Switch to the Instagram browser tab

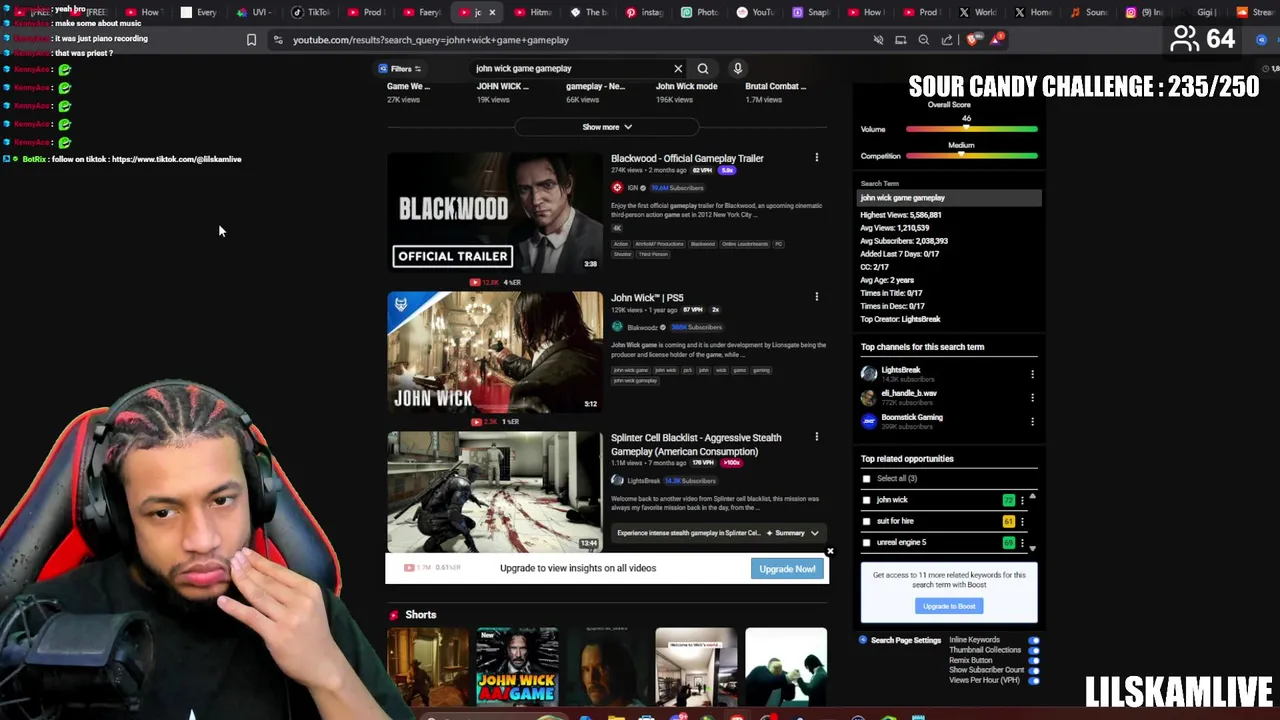point(1145,12)
